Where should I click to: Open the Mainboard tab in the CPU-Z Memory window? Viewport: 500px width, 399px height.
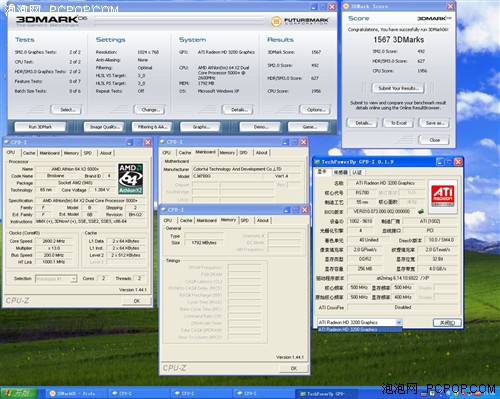tap(207, 220)
